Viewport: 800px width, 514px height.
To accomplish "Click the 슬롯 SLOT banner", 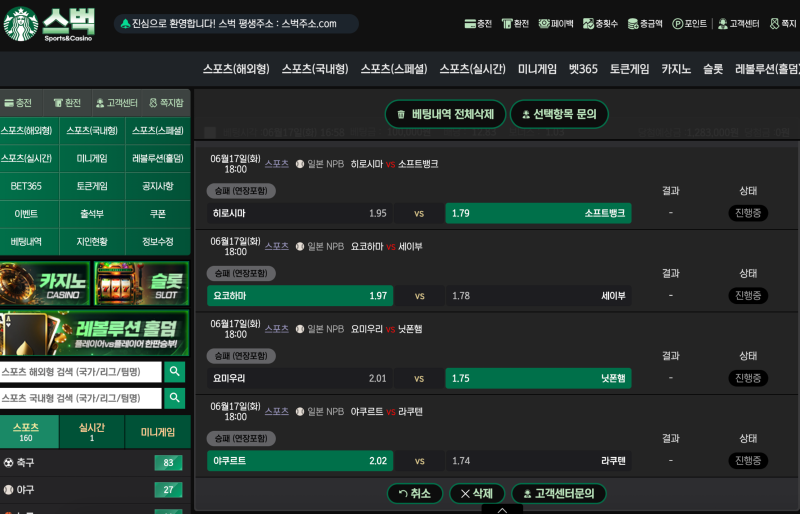I will point(141,283).
